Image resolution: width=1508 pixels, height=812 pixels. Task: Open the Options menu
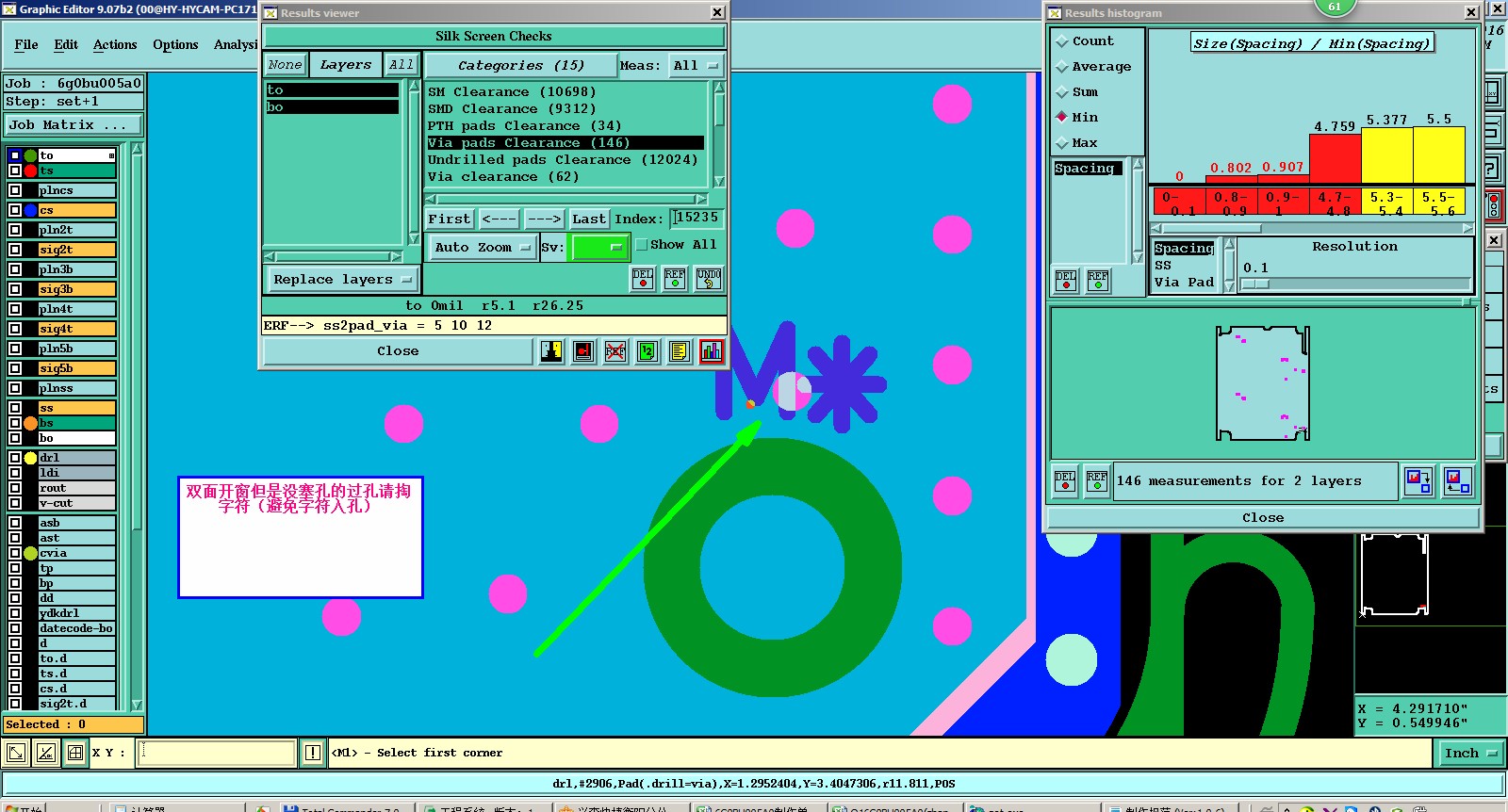click(x=175, y=45)
